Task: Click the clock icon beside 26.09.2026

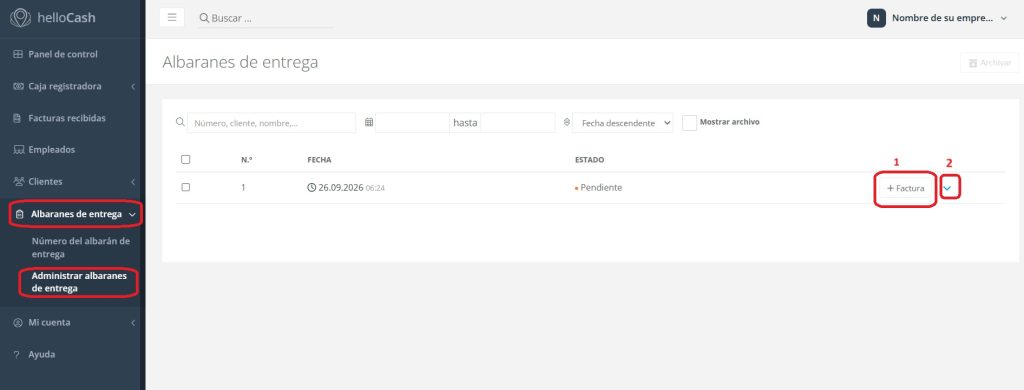Action: coord(312,187)
